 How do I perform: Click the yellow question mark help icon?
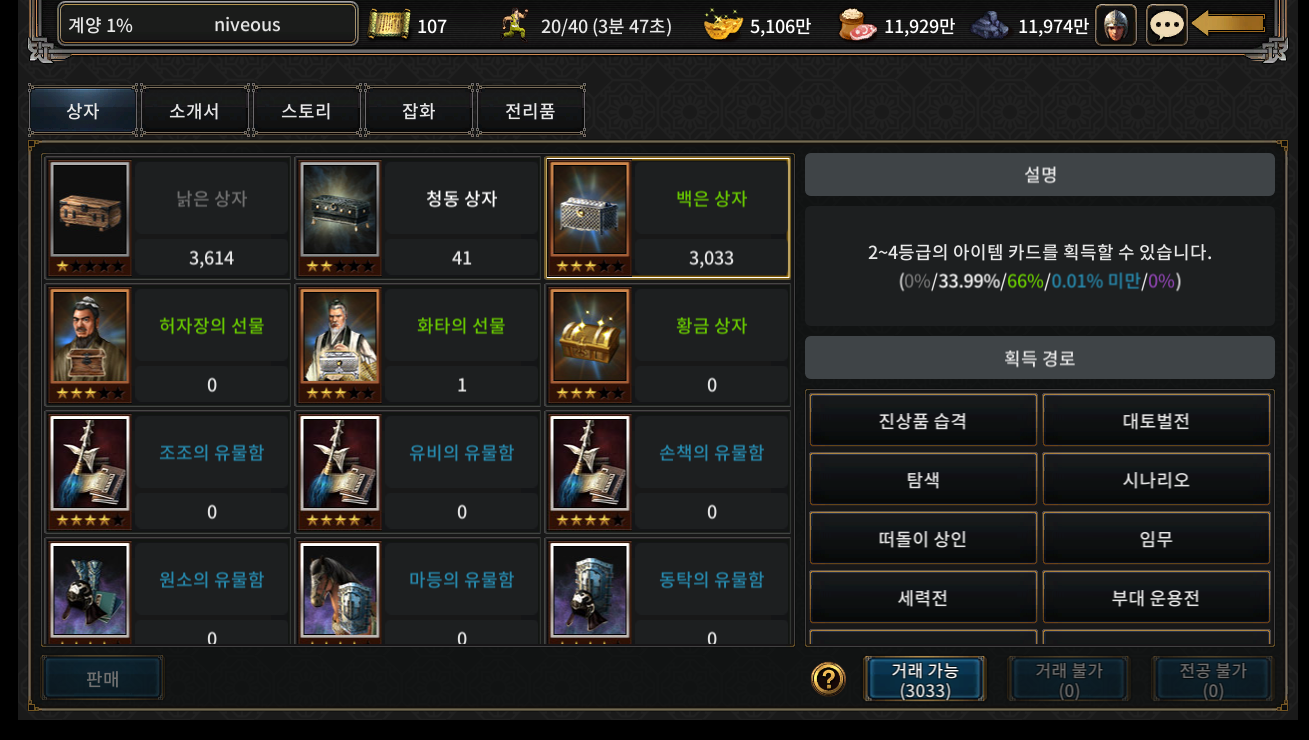828,679
